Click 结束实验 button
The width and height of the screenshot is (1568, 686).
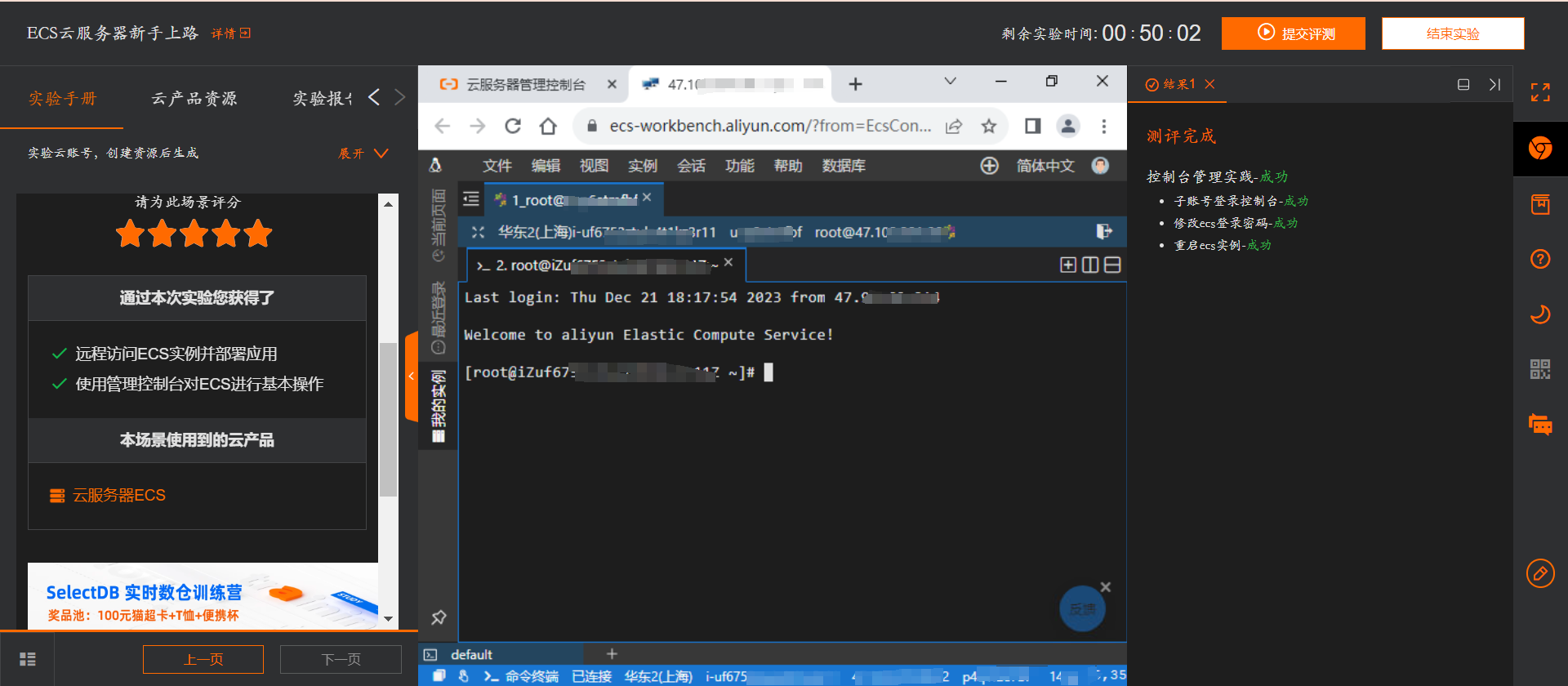(1453, 33)
